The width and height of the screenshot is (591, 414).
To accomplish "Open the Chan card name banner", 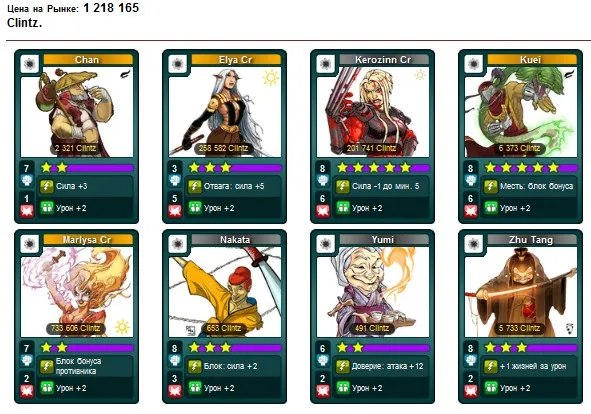I will 88,60.
